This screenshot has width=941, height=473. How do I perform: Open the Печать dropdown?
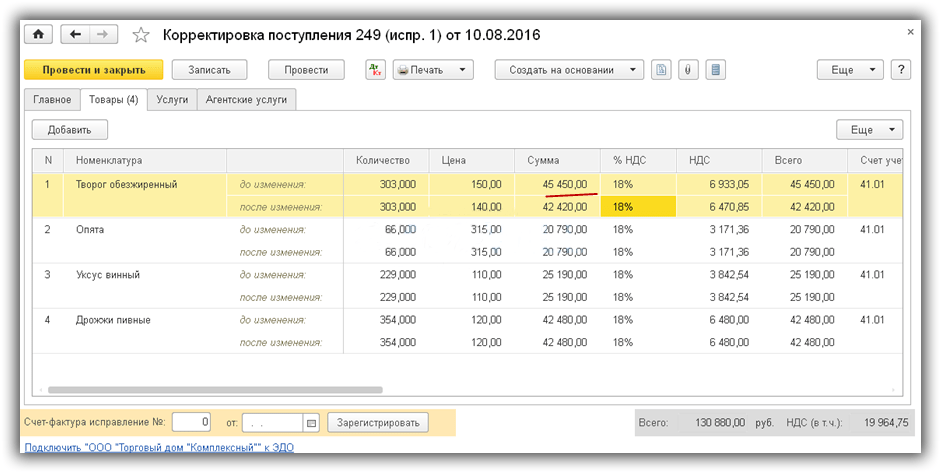(x=433, y=70)
